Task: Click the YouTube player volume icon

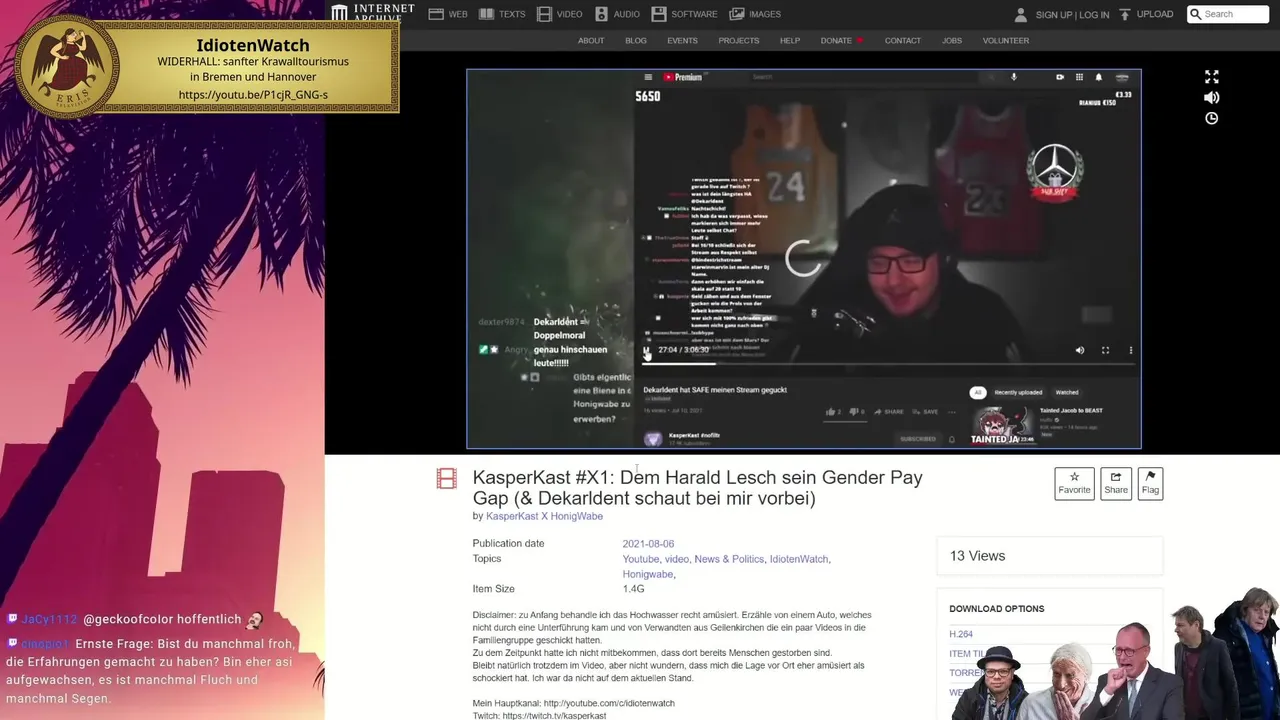Action: pos(1079,350)
